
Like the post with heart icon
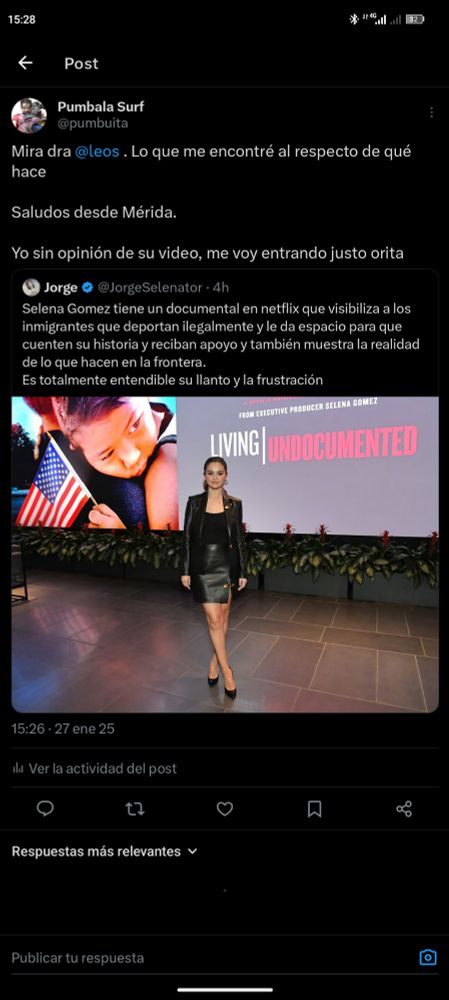[224, 809]
